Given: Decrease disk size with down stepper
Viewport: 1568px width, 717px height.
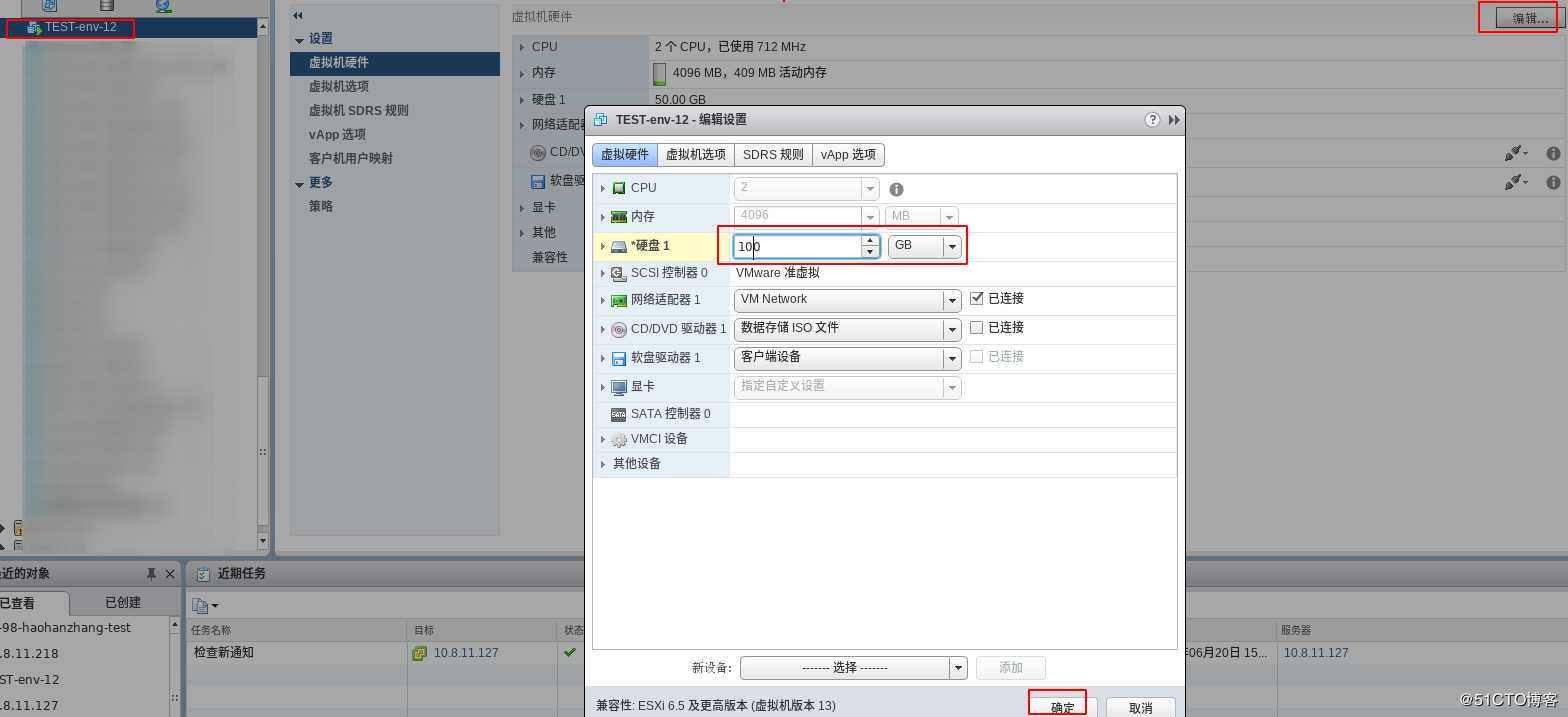Looking at the screenshot, I should [871, 252].
